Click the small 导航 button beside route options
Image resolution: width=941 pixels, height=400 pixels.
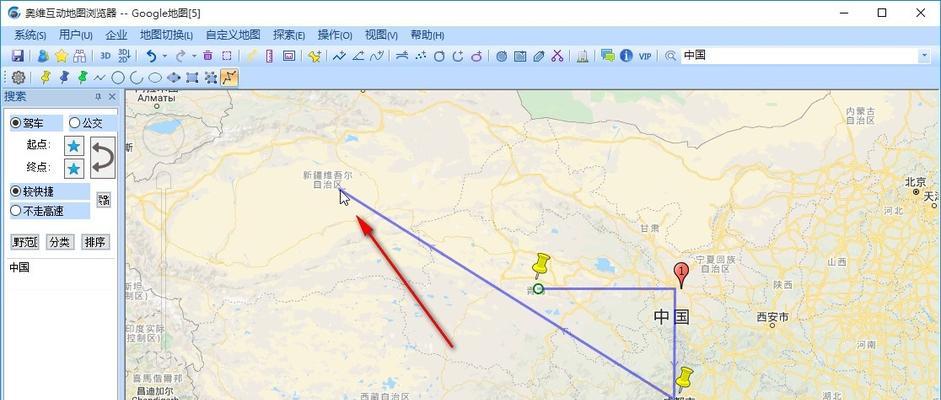(x=103, y=200)
